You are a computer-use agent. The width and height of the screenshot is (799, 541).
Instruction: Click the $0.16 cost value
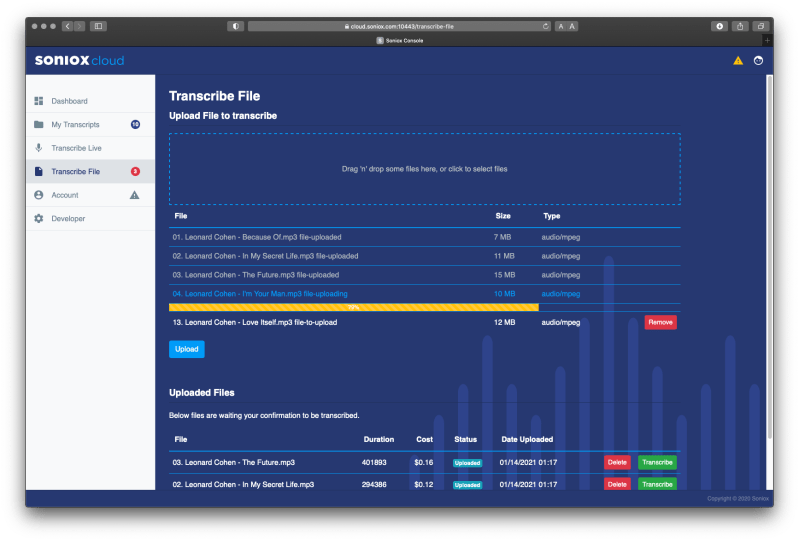pos(423,462)
